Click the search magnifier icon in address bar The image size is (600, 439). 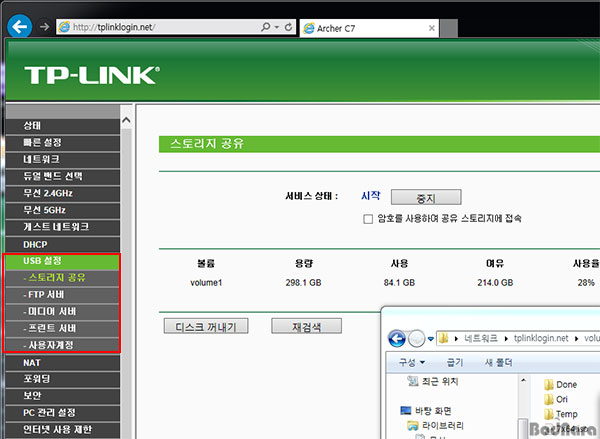(x=265, y=27)
